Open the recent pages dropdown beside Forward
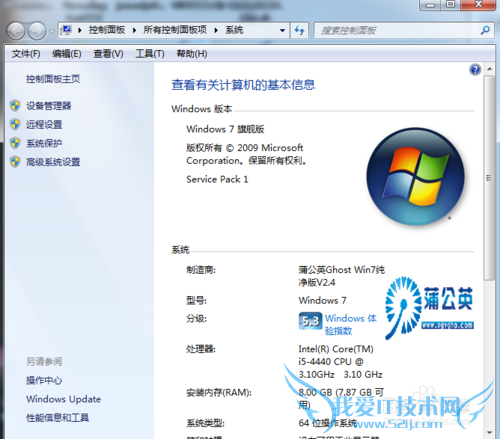The width and height of the screenshot is (500, 439). [52, 31]
